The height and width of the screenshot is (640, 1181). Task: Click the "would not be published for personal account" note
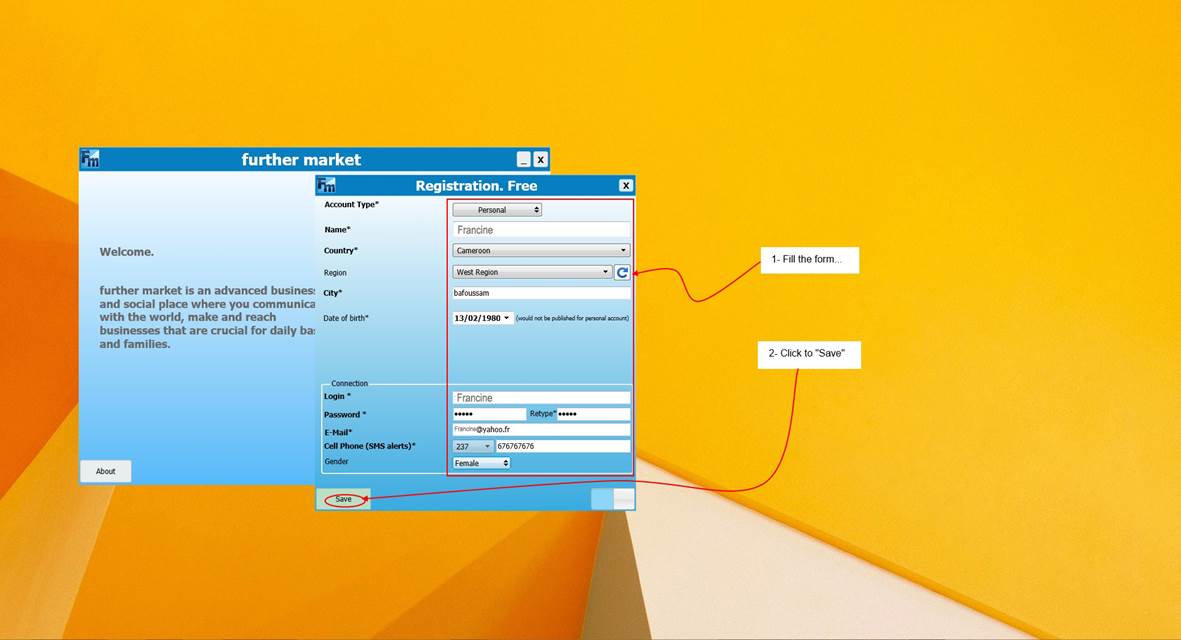point(572,318)
